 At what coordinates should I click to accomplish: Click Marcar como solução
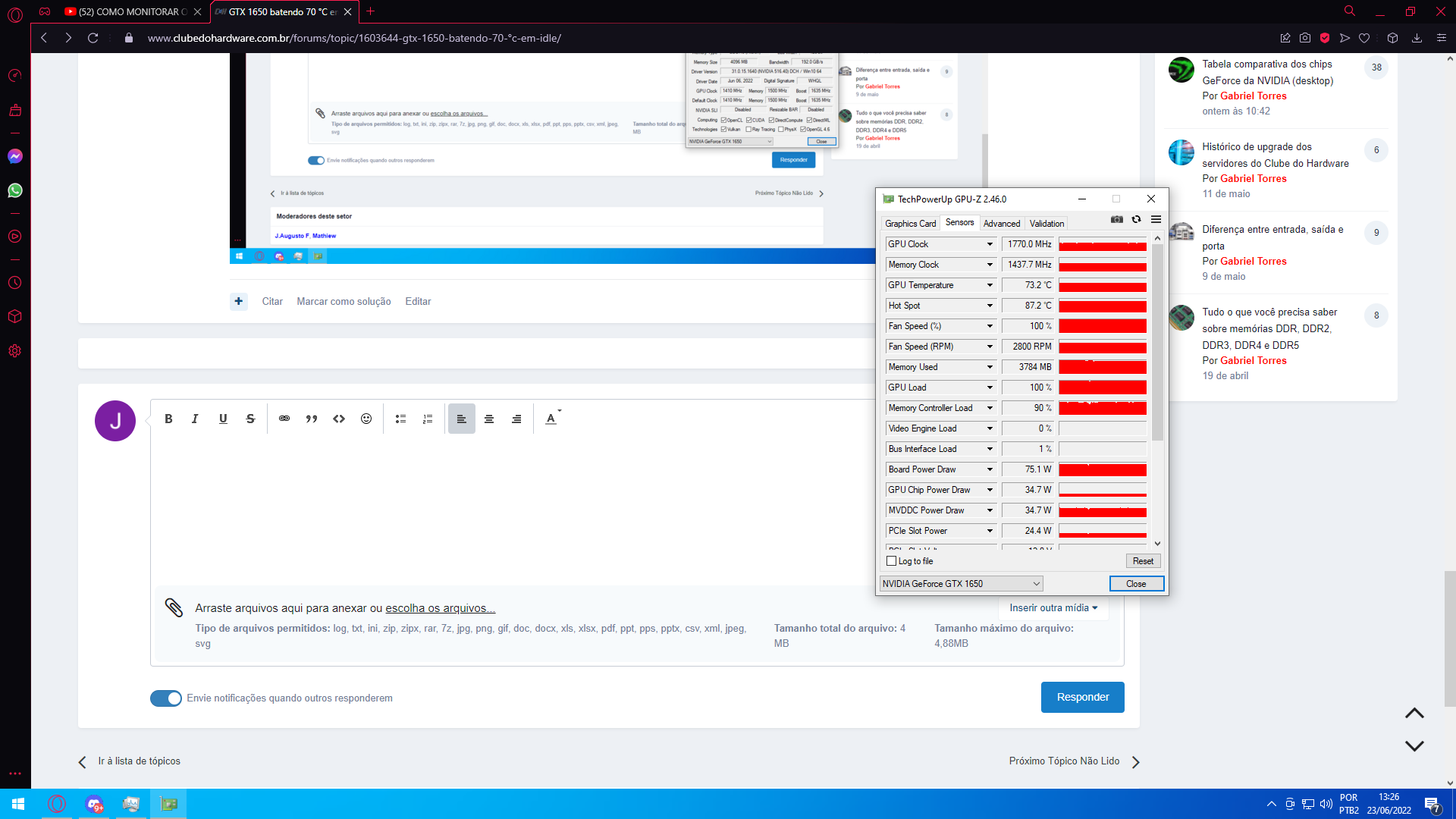click(344, 302)
